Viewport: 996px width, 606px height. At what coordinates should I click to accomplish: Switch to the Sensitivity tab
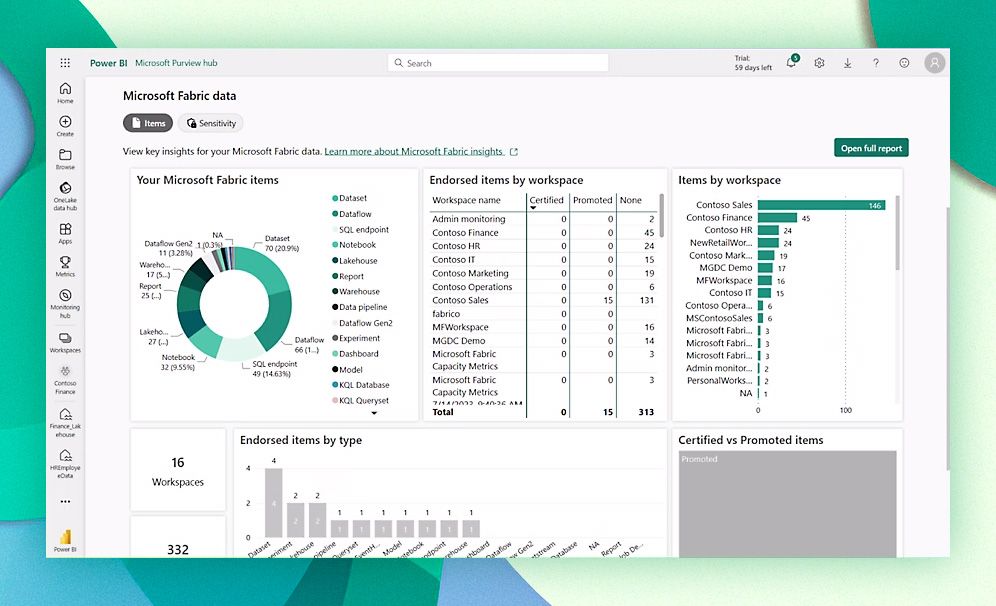[x=211, y=123]
